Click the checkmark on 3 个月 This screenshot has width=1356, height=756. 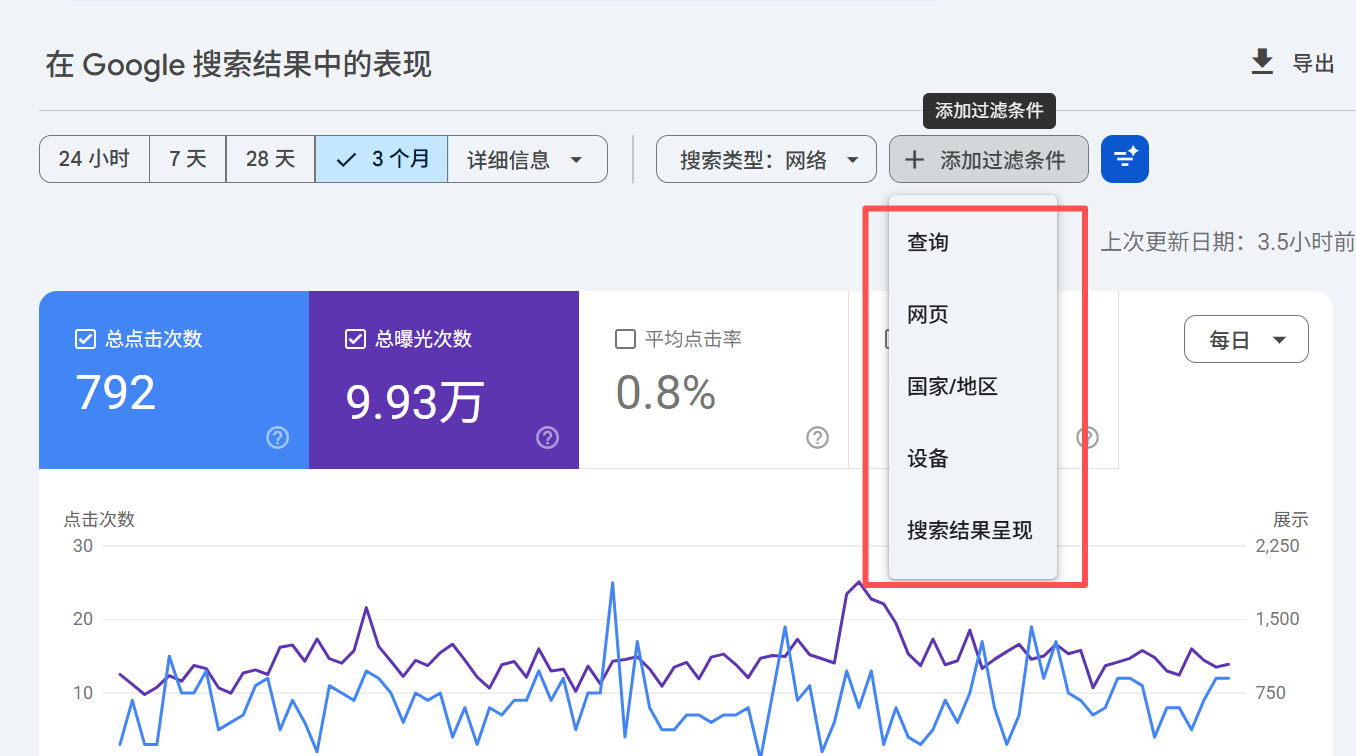[x=346, y=160]
